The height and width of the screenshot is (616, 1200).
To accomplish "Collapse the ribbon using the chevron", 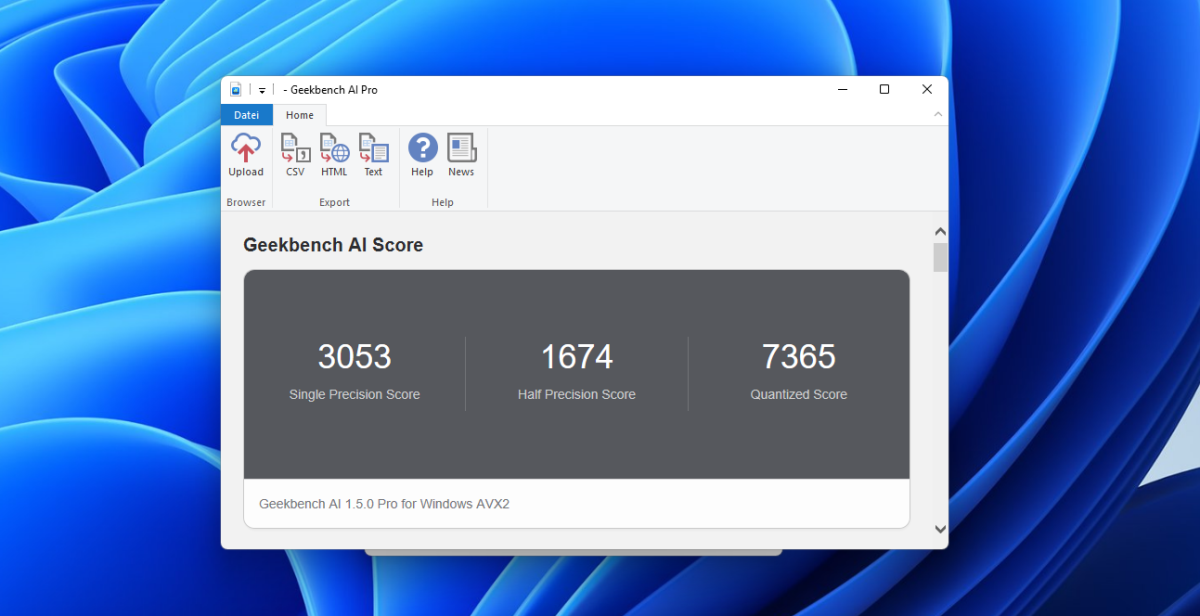I will pos(937,114).
